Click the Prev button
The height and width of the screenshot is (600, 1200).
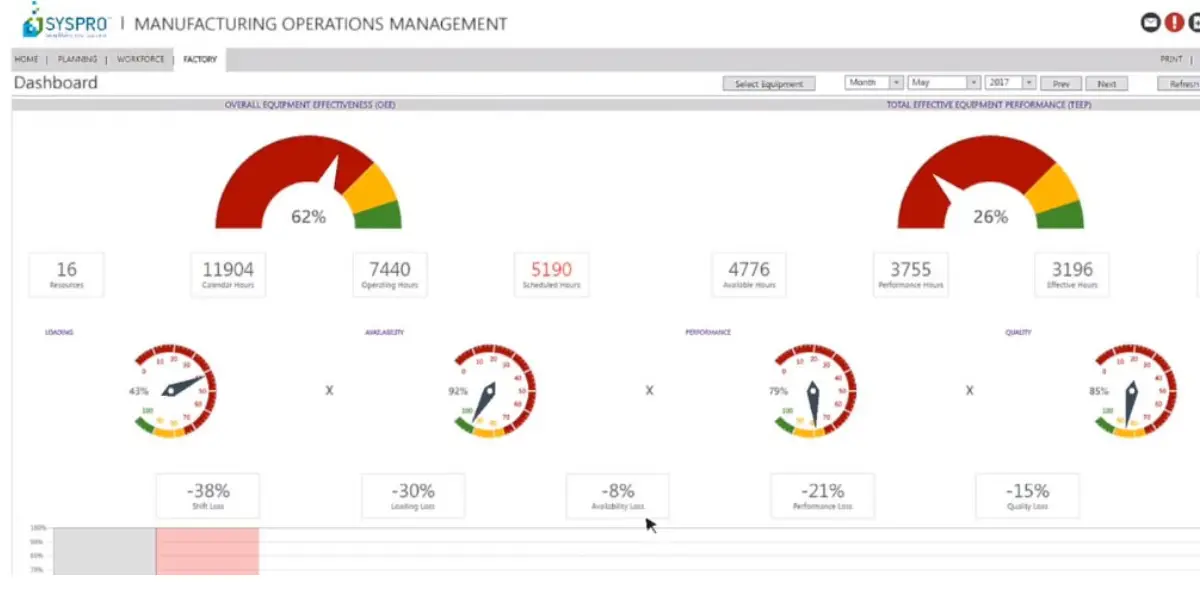[1061, 84]
